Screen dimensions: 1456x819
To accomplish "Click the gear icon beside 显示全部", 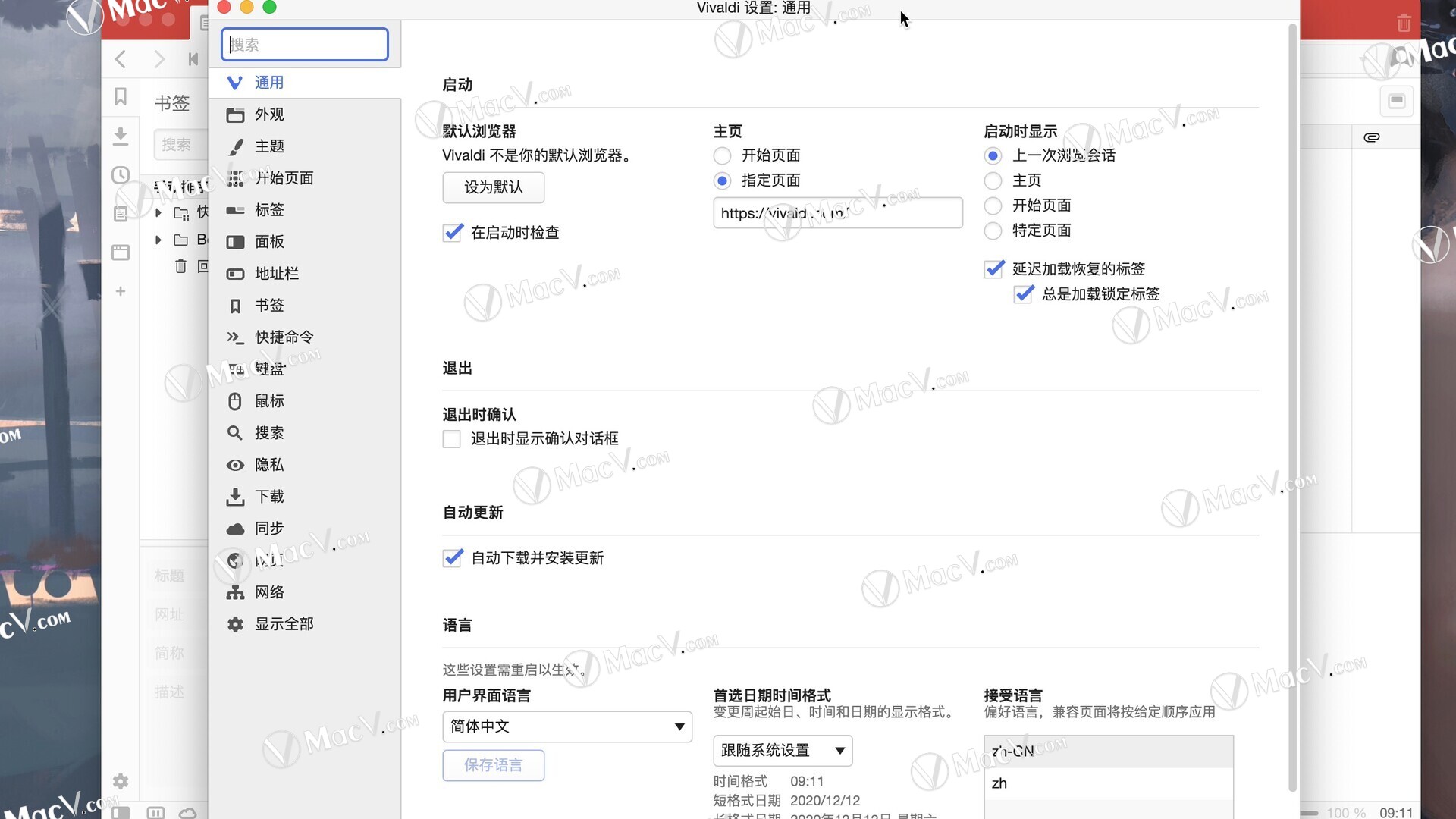I will (x=235, y=624).
